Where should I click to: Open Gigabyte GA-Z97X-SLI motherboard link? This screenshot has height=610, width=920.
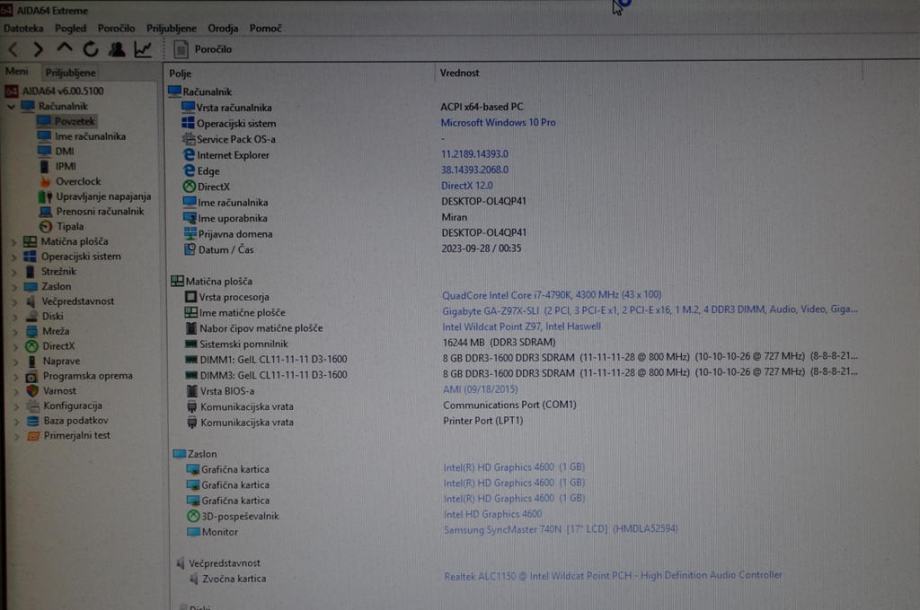pos(650,309)
